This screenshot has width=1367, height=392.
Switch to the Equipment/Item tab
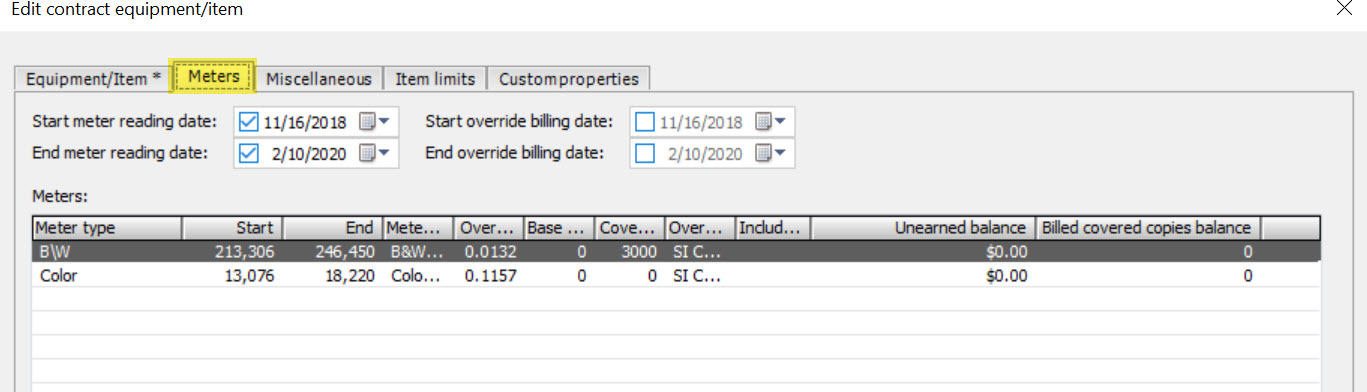(93, 79)
